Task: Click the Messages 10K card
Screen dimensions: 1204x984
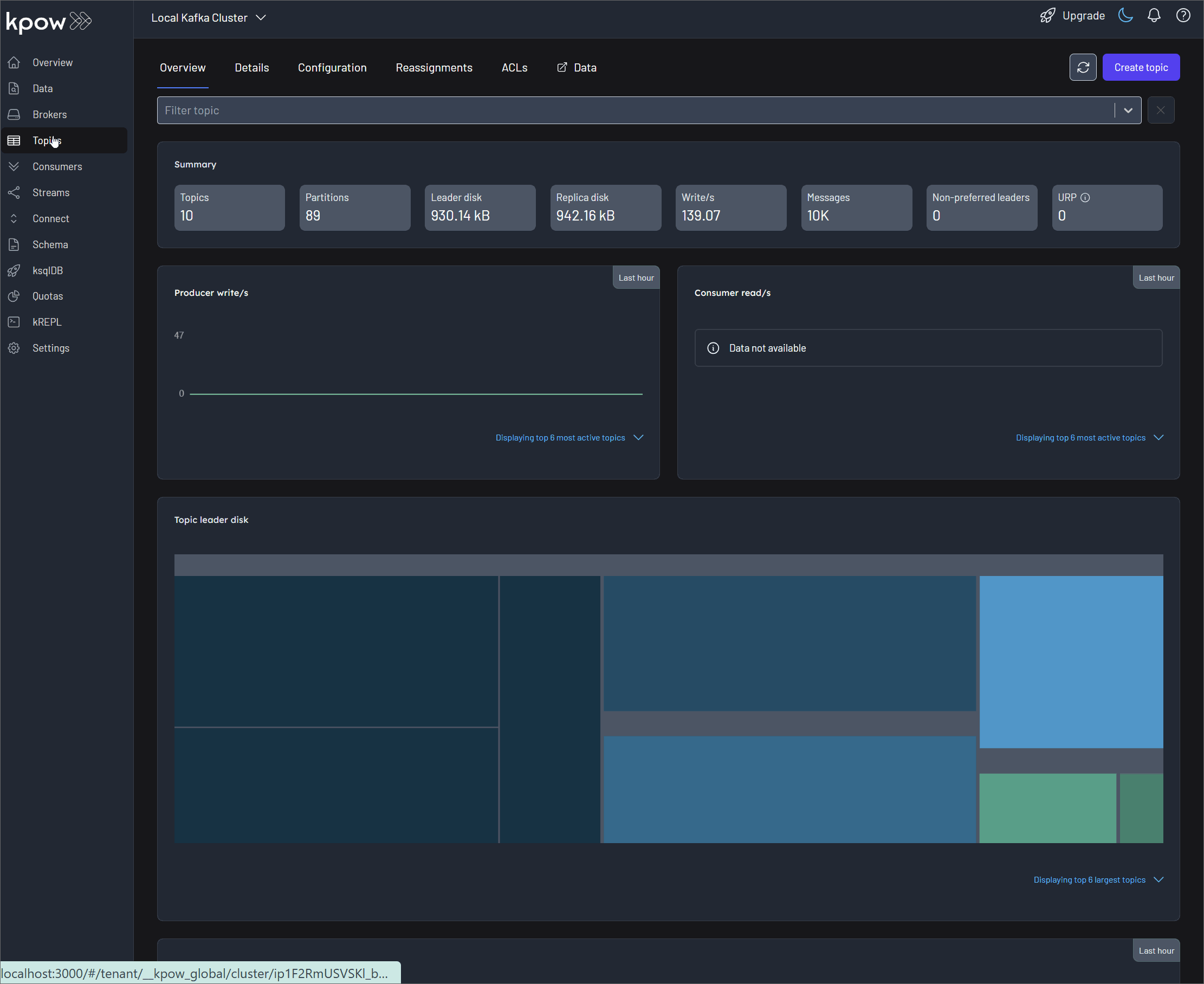Action: pos(857,208)
